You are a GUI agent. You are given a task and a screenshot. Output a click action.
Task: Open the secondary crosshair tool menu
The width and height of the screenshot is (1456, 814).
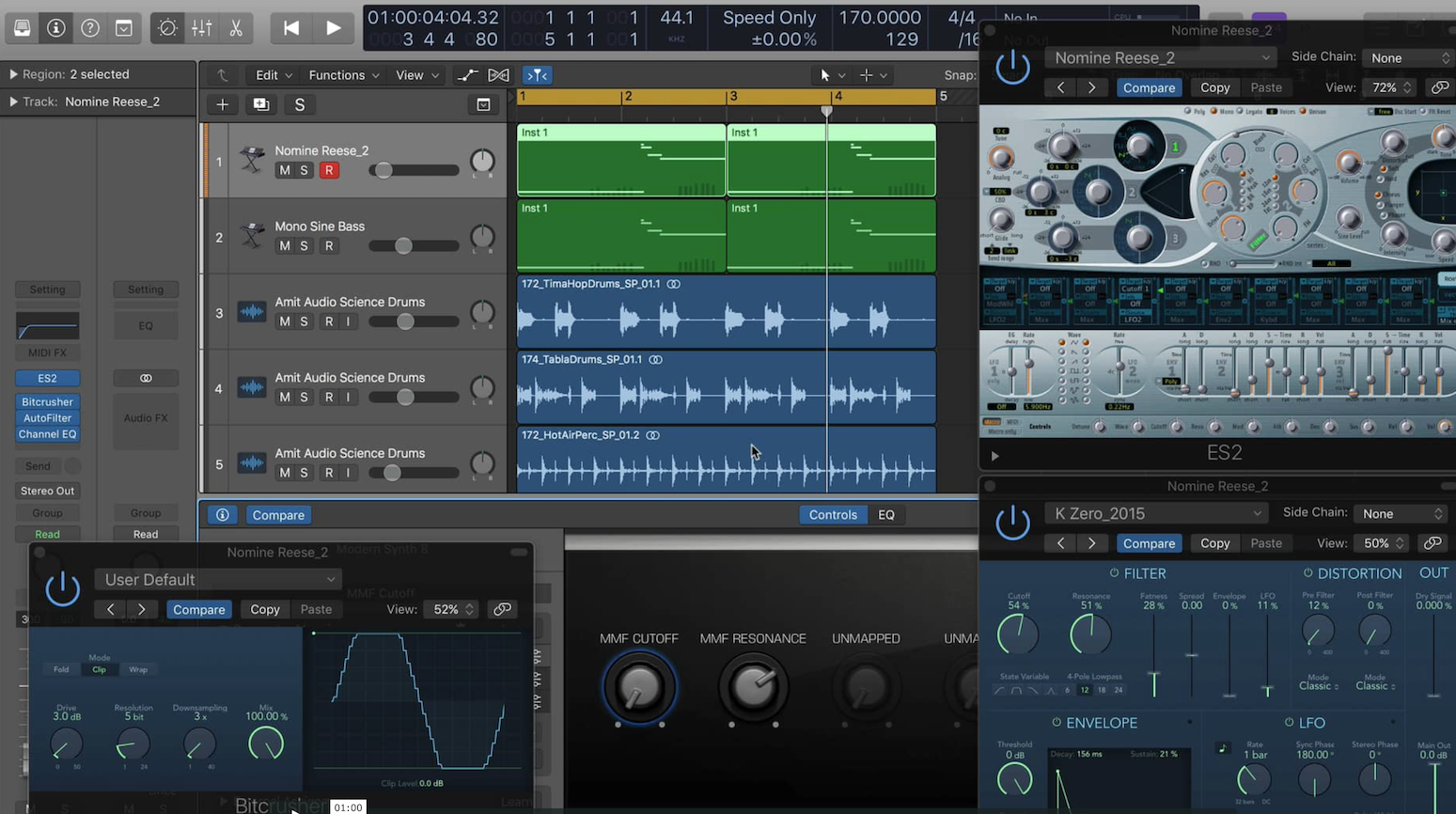(x=872, y=75)
